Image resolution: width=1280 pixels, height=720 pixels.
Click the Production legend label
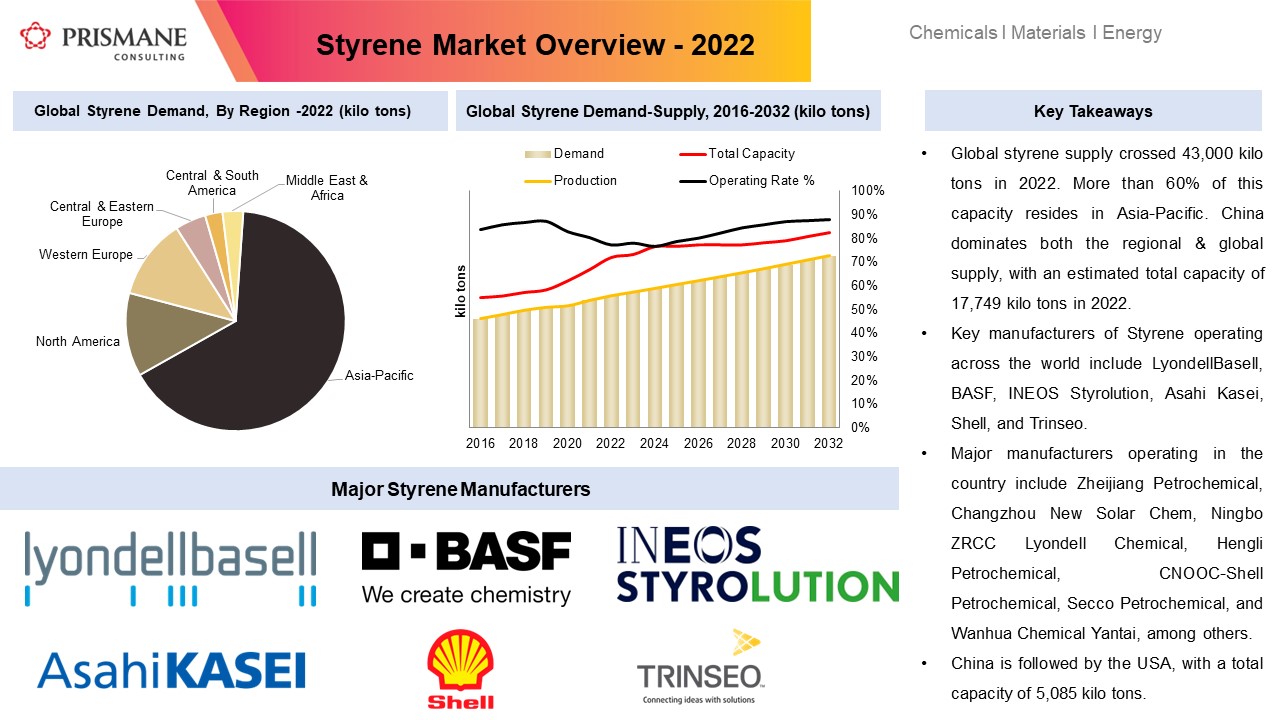587,180
